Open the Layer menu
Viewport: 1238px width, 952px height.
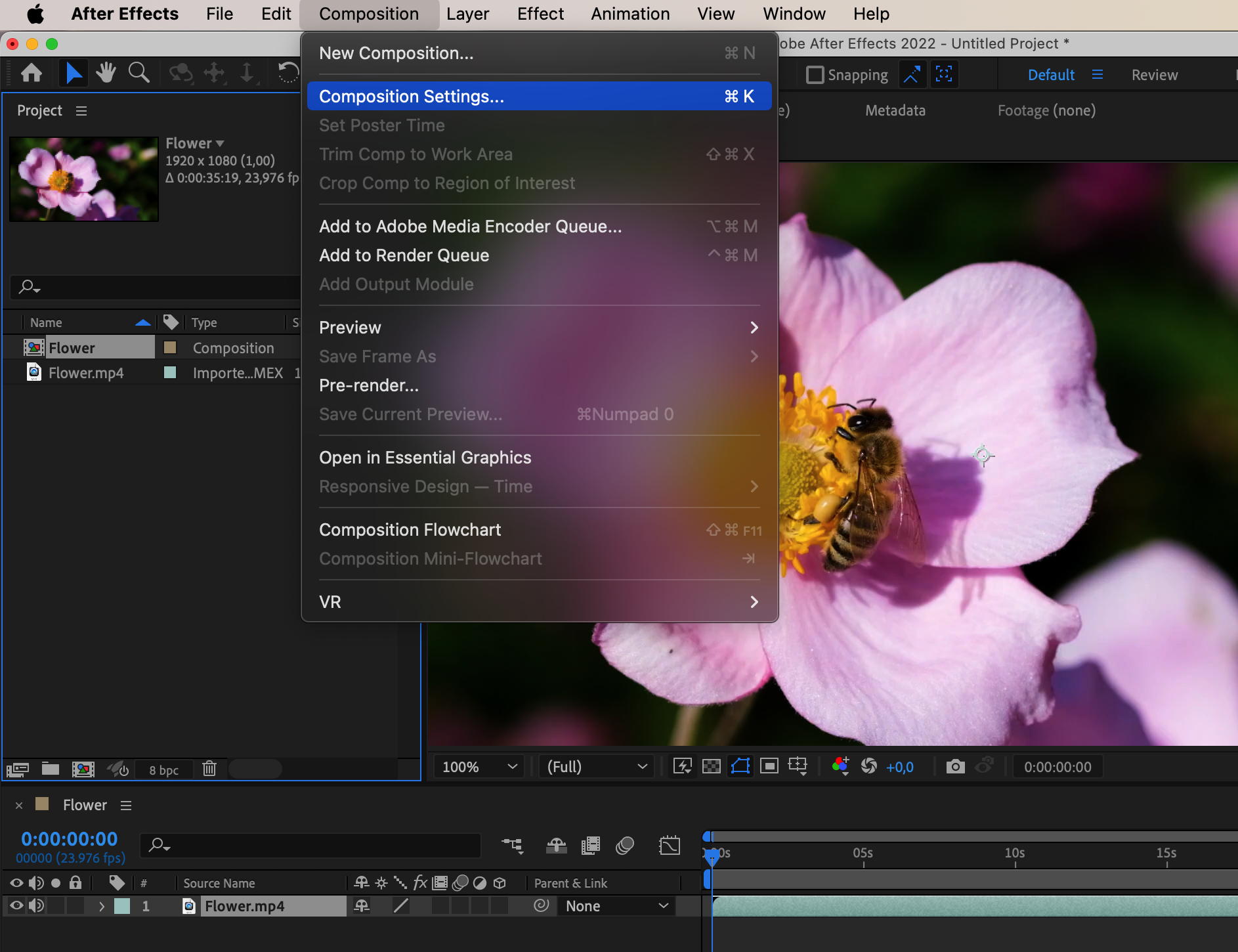[x=467, y=14]
